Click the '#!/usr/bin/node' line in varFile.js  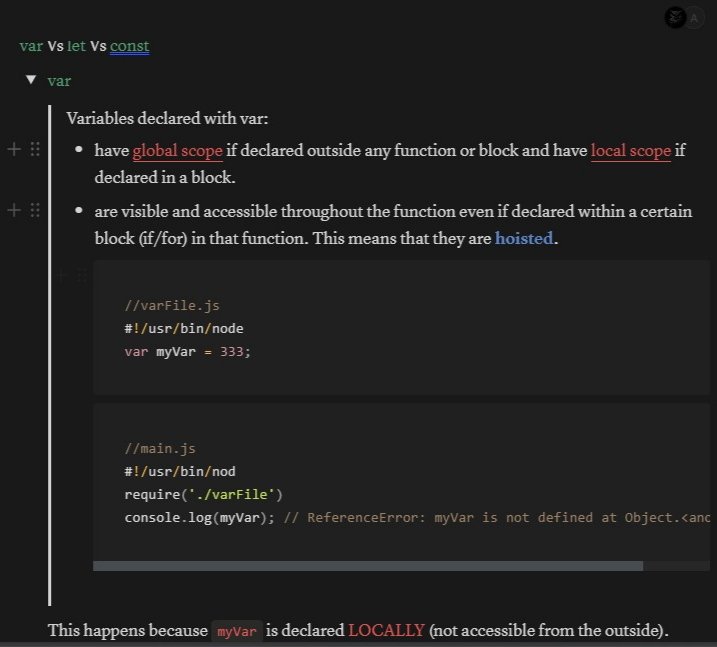184,328
